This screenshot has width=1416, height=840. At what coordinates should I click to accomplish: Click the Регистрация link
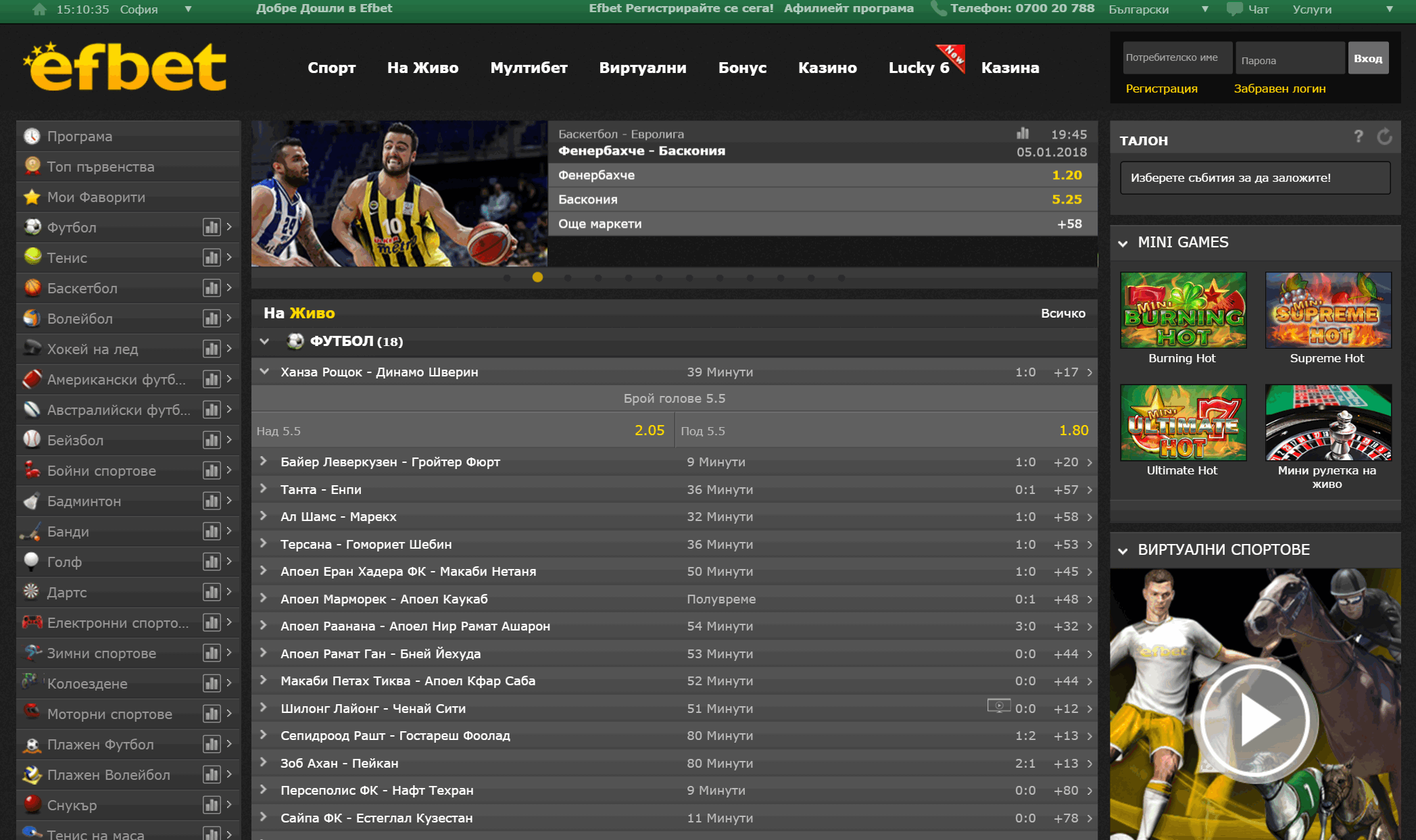coord(1161,89)
